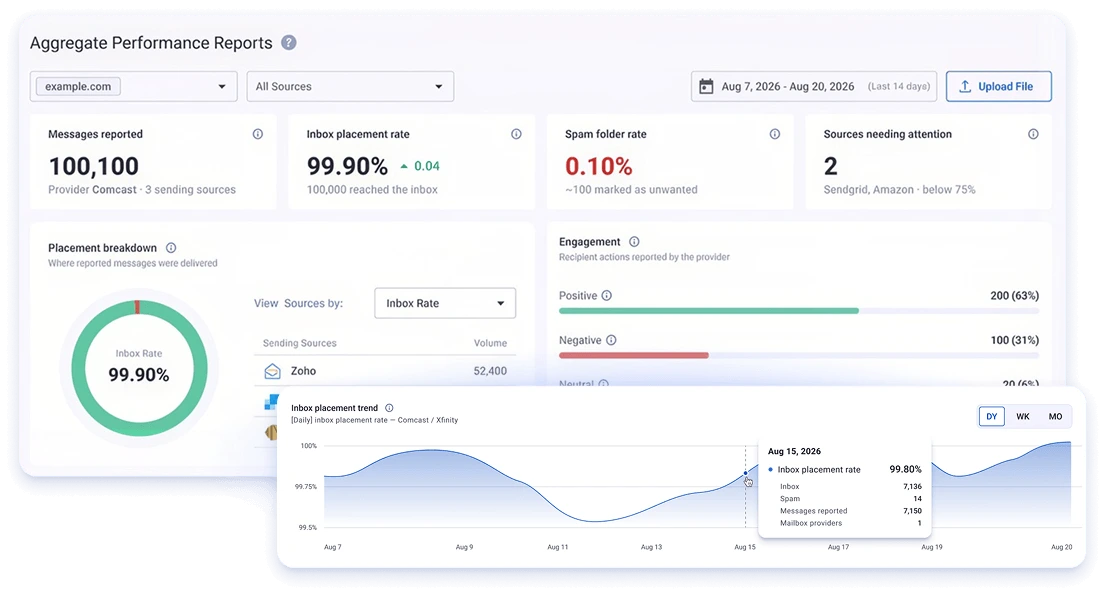
Task: Click info icon beside Negative label
Action: [611, 340]
